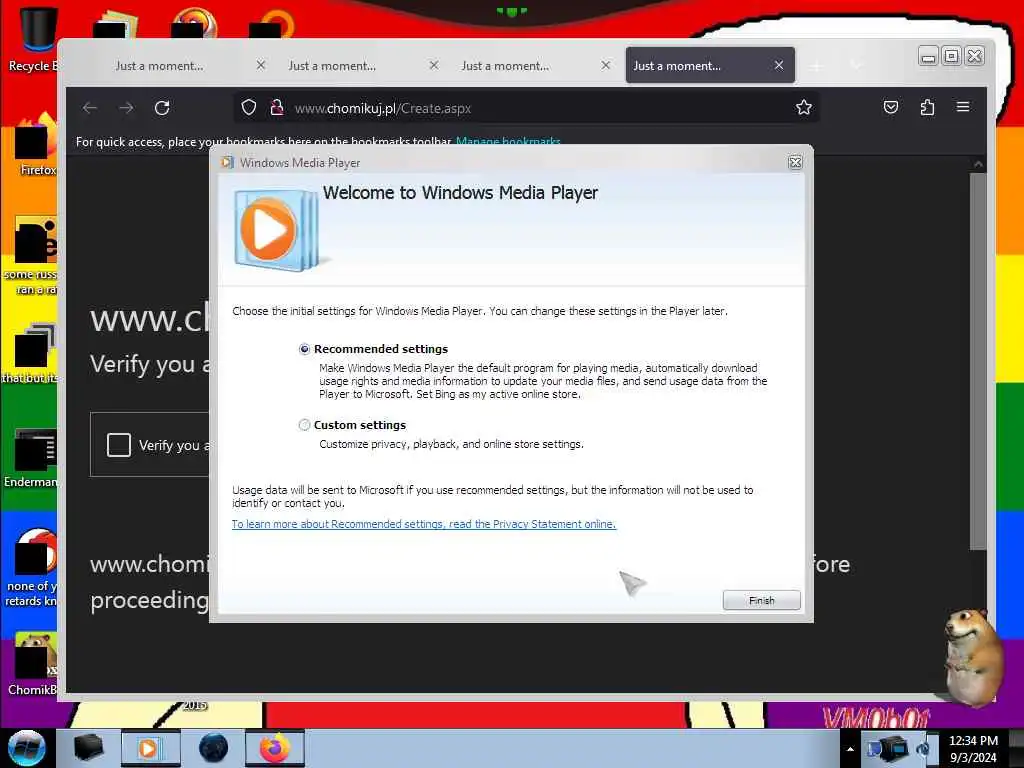Image resolution: width=1024 pixels, height=768 pixels.
Task: Switch to the third Just a moment tab
Action: (505, 65)
